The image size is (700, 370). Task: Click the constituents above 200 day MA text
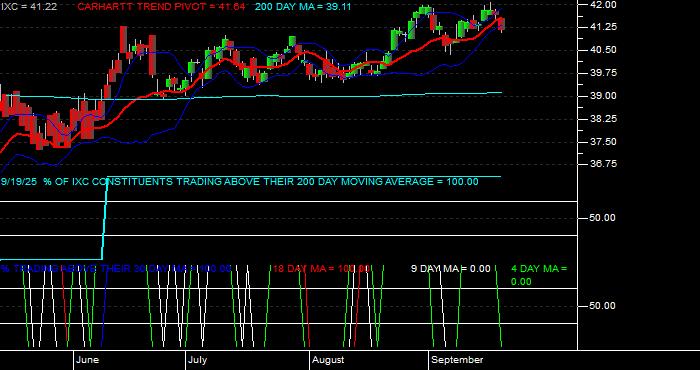tap(239, 182)
